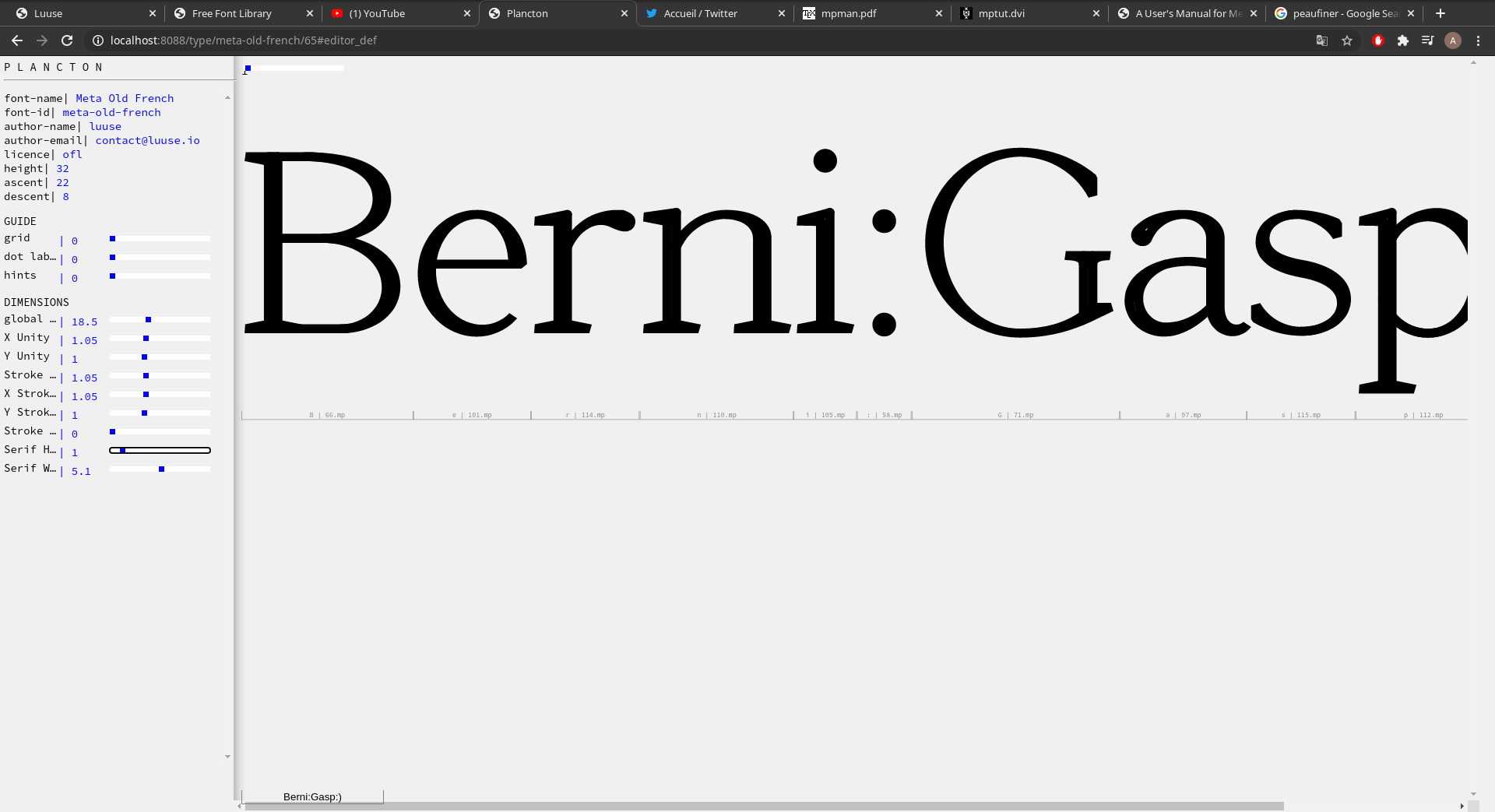Close the Accueil / Twitter tab
This screenshot has height=812, width=1495.
(x=781, y=13)
